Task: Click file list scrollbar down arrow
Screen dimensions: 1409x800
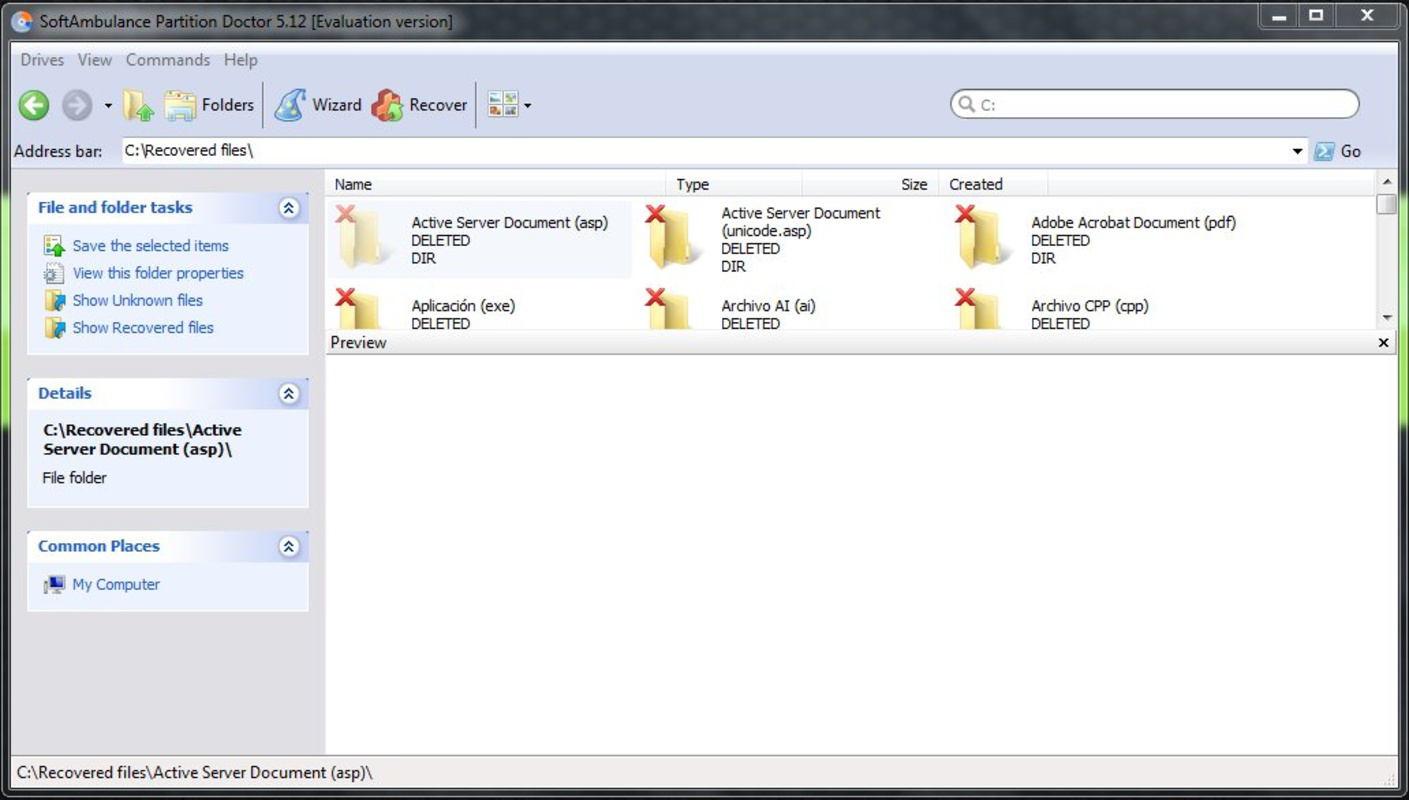Action: (1386, 318)
